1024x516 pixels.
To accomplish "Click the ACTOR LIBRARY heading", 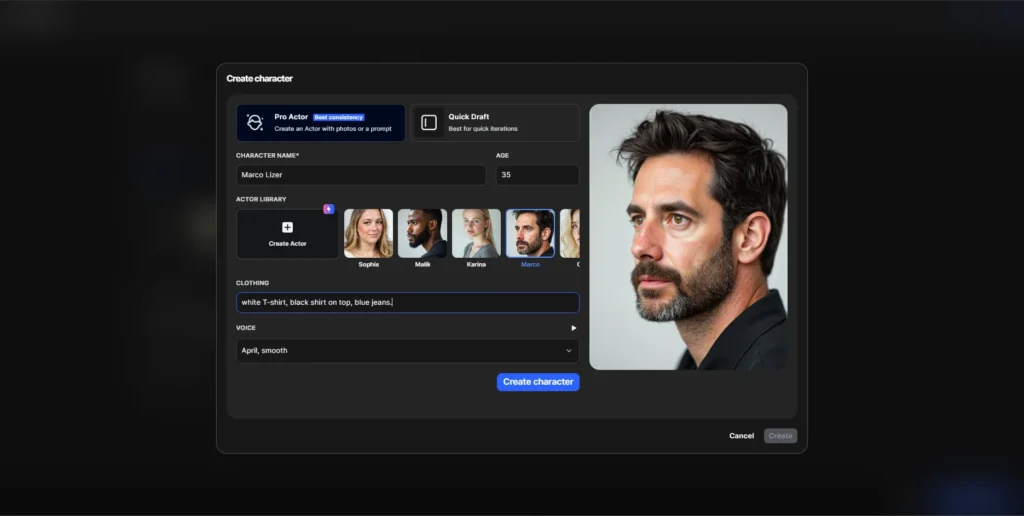I will click(261, 199).
